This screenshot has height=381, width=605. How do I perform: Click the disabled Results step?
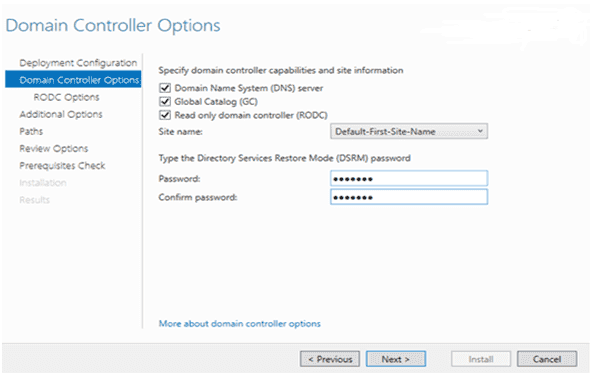pyautogui.click(x=34, y=200)
